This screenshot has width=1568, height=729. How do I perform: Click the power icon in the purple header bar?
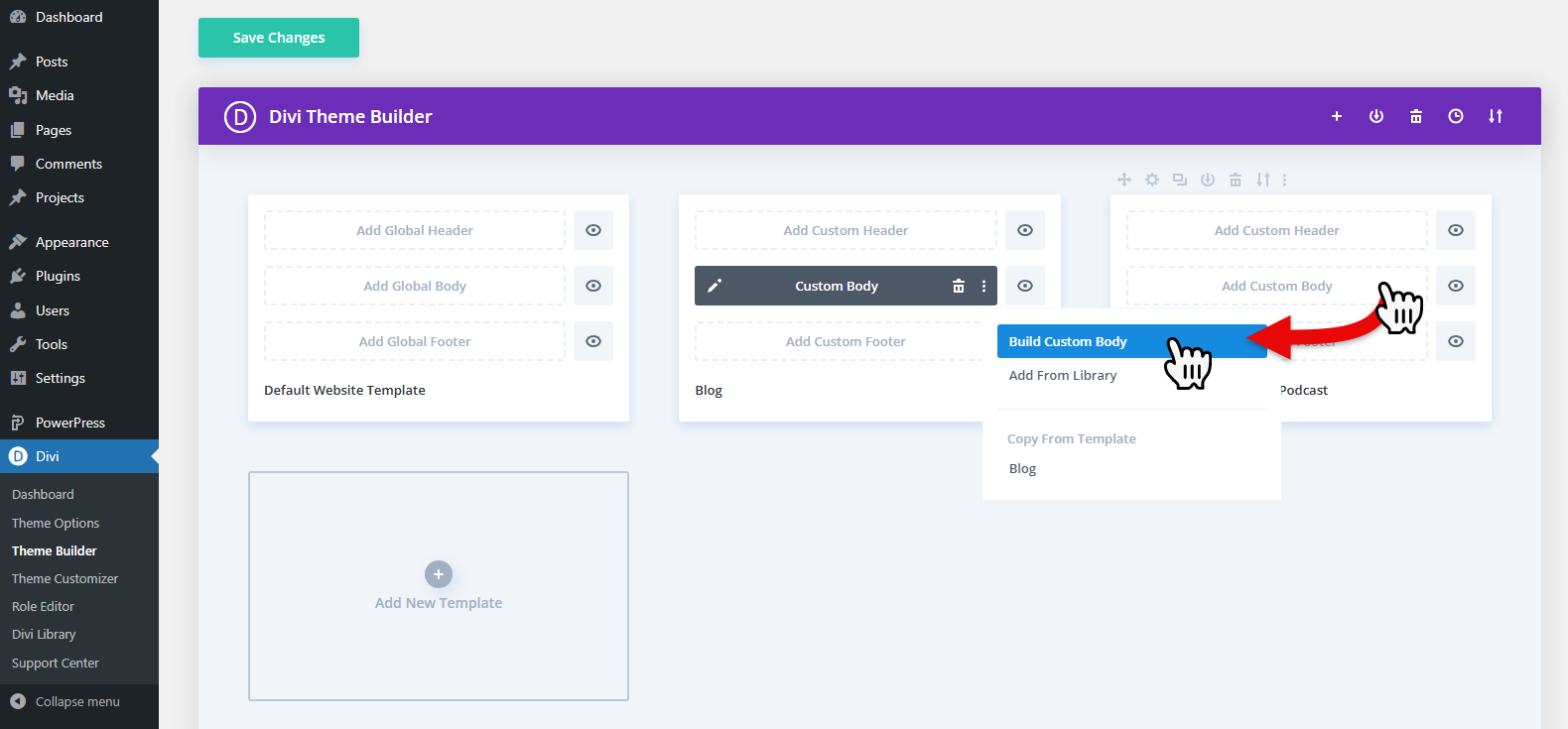(x=1376, y=116)
